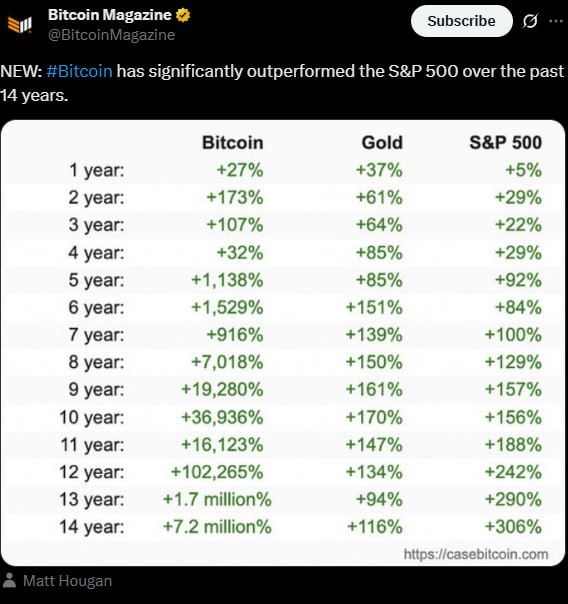Click the Gold column header

[382, 143]
